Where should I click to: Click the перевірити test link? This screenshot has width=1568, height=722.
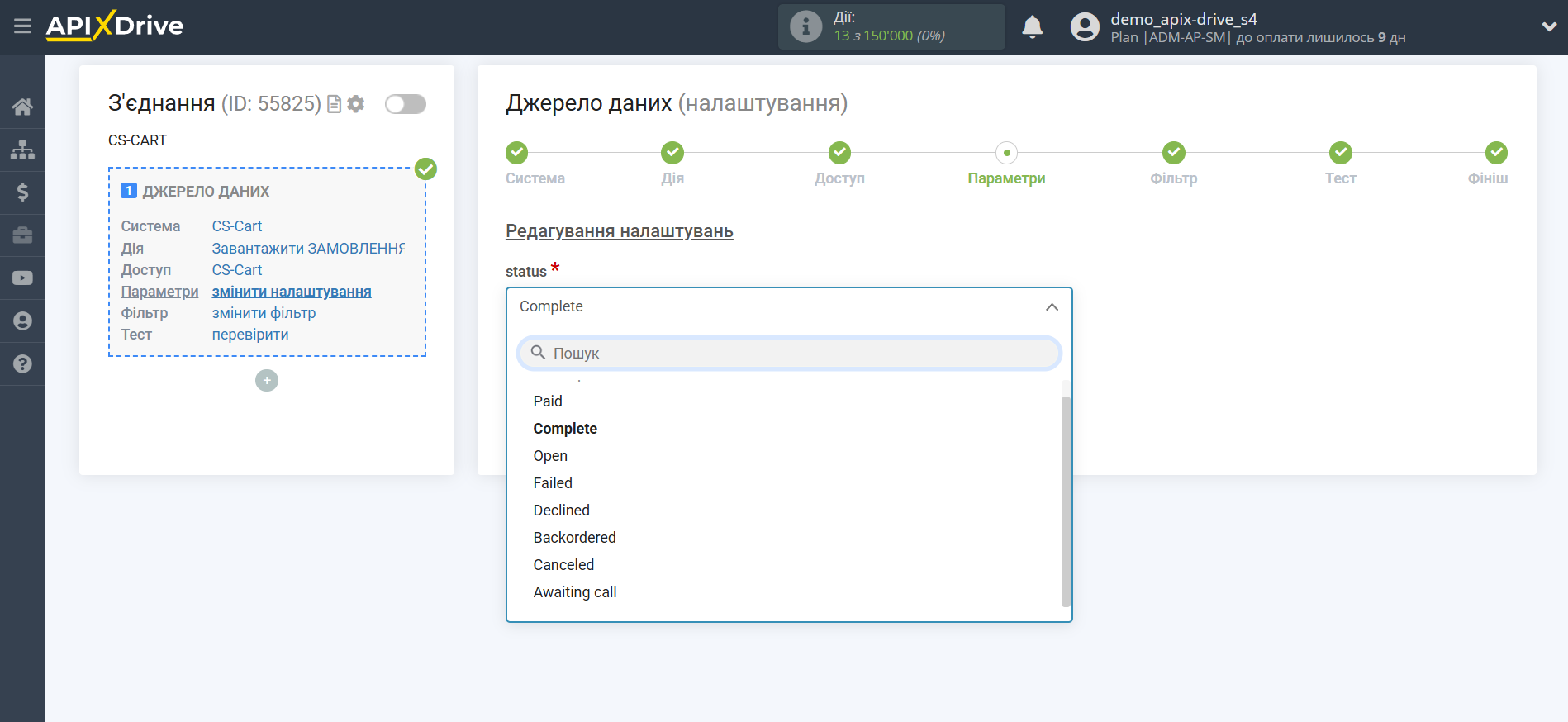pyautogui.click(x=250, y=335)
